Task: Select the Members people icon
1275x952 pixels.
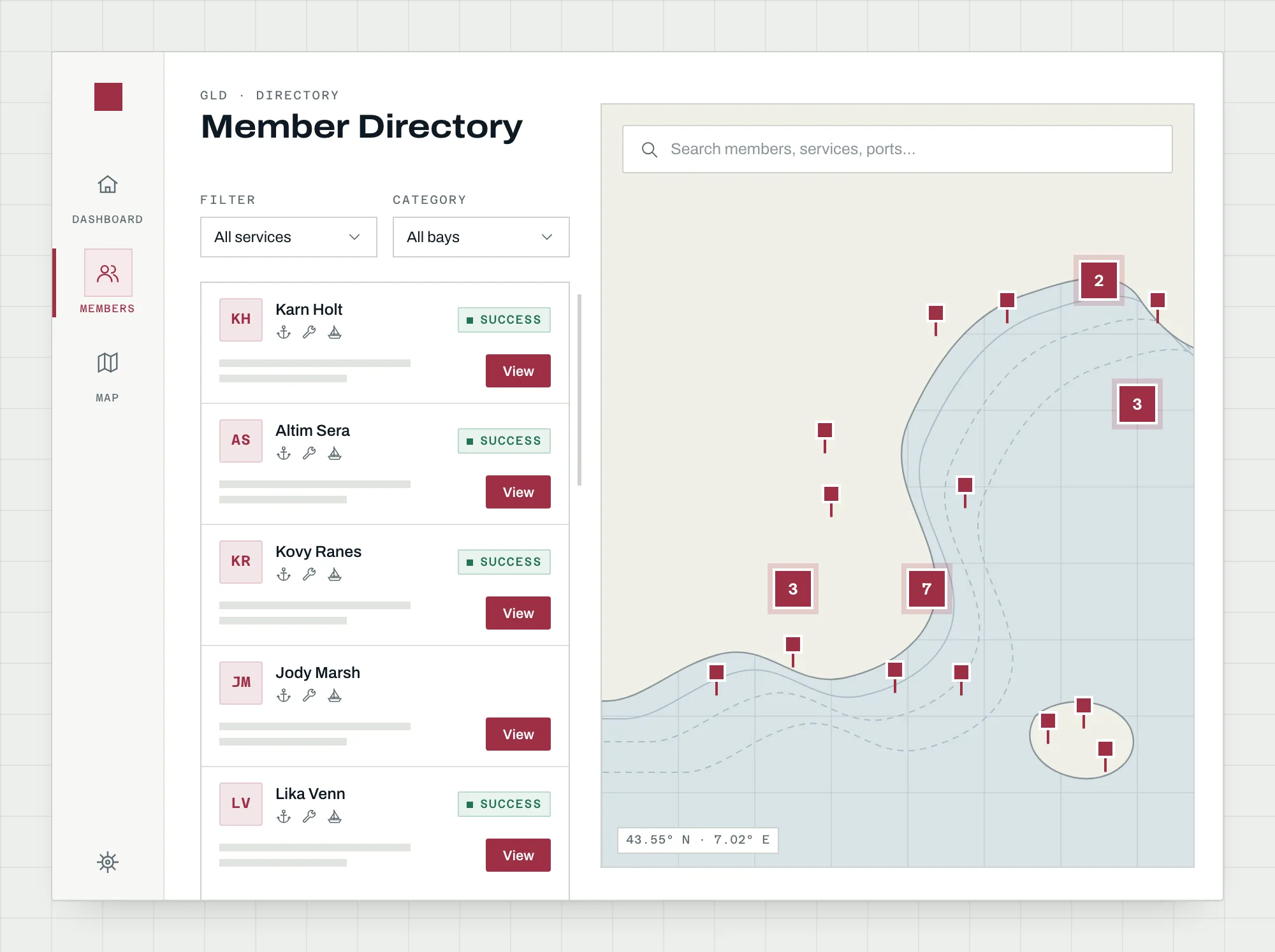Action: (x=108, y=273)
